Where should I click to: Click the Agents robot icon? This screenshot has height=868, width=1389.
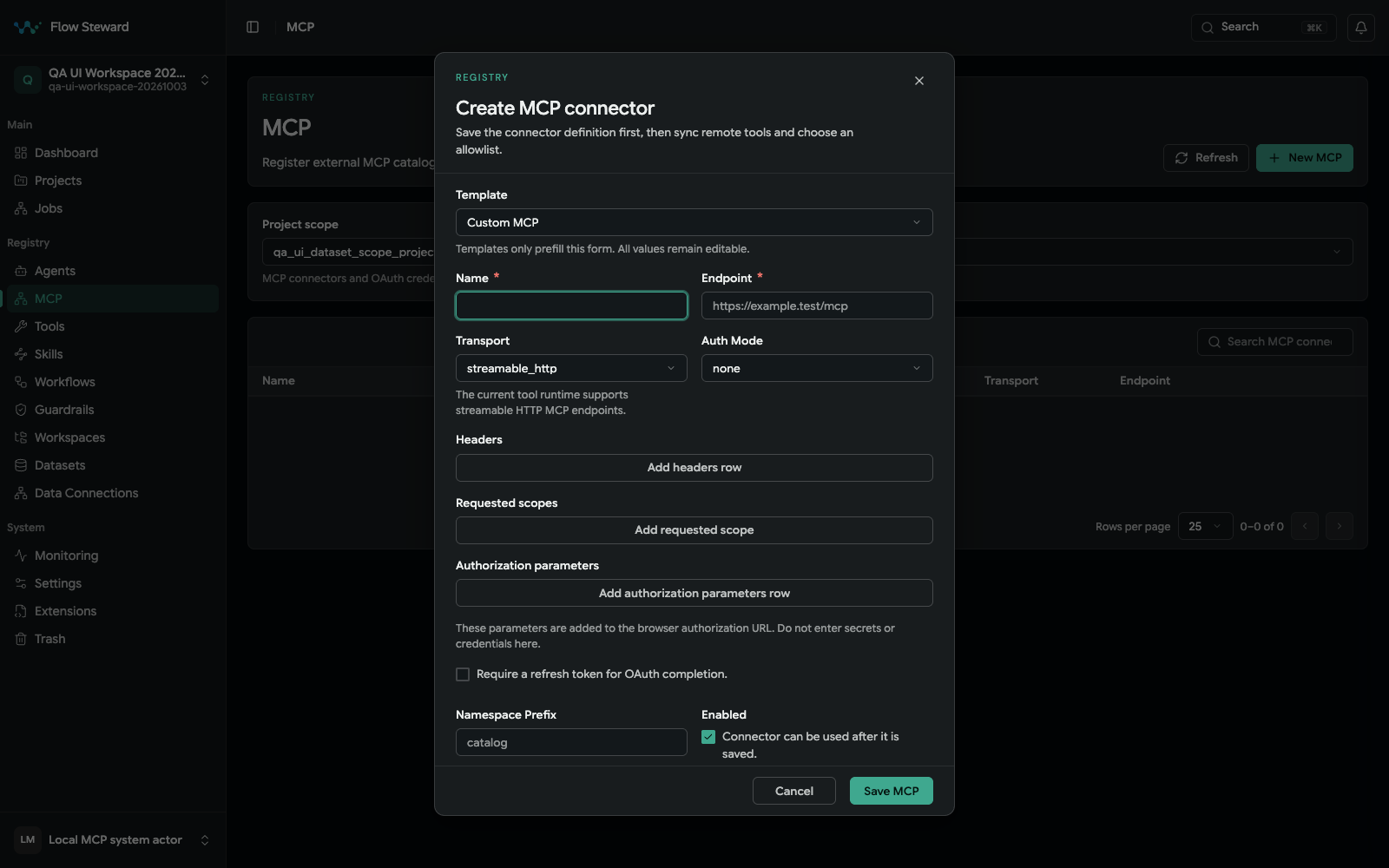pyautogui.click(x=21, y=271)
